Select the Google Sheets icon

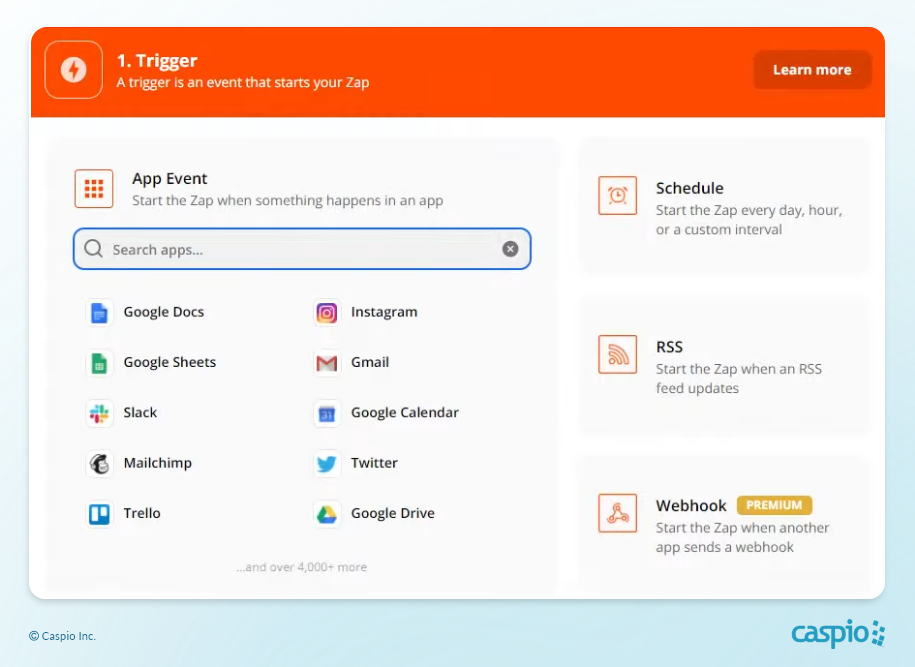(x=99, y=363)
